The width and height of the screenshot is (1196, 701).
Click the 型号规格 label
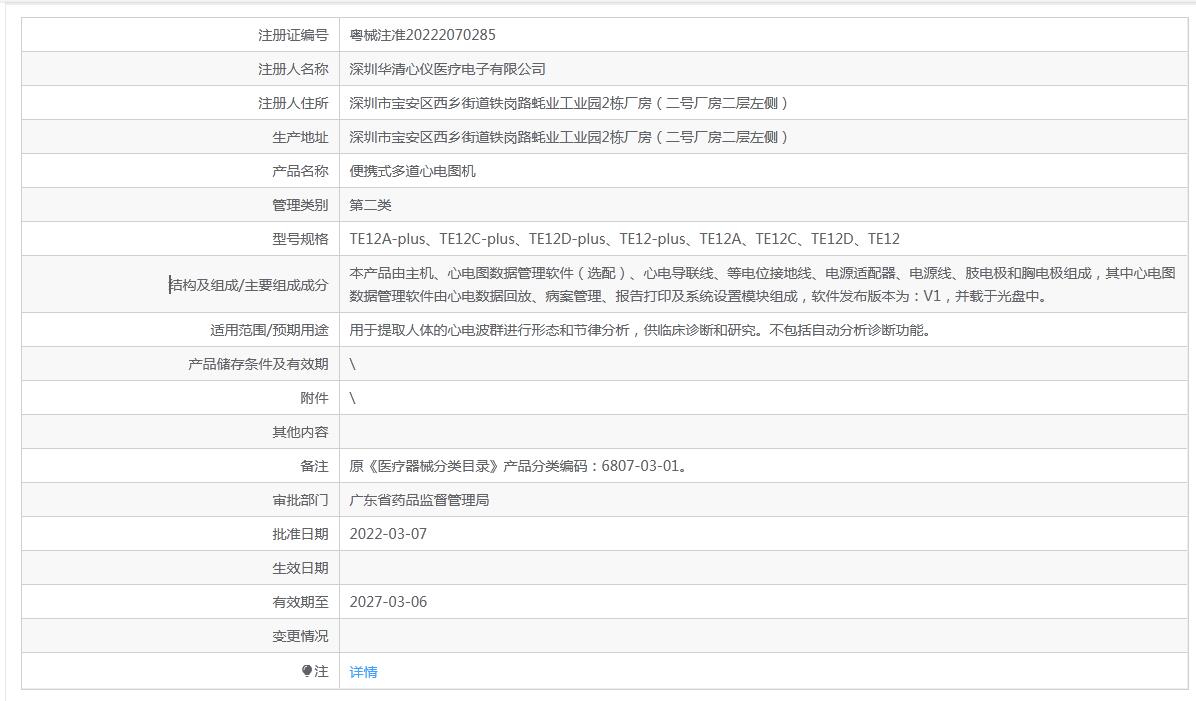300,239
